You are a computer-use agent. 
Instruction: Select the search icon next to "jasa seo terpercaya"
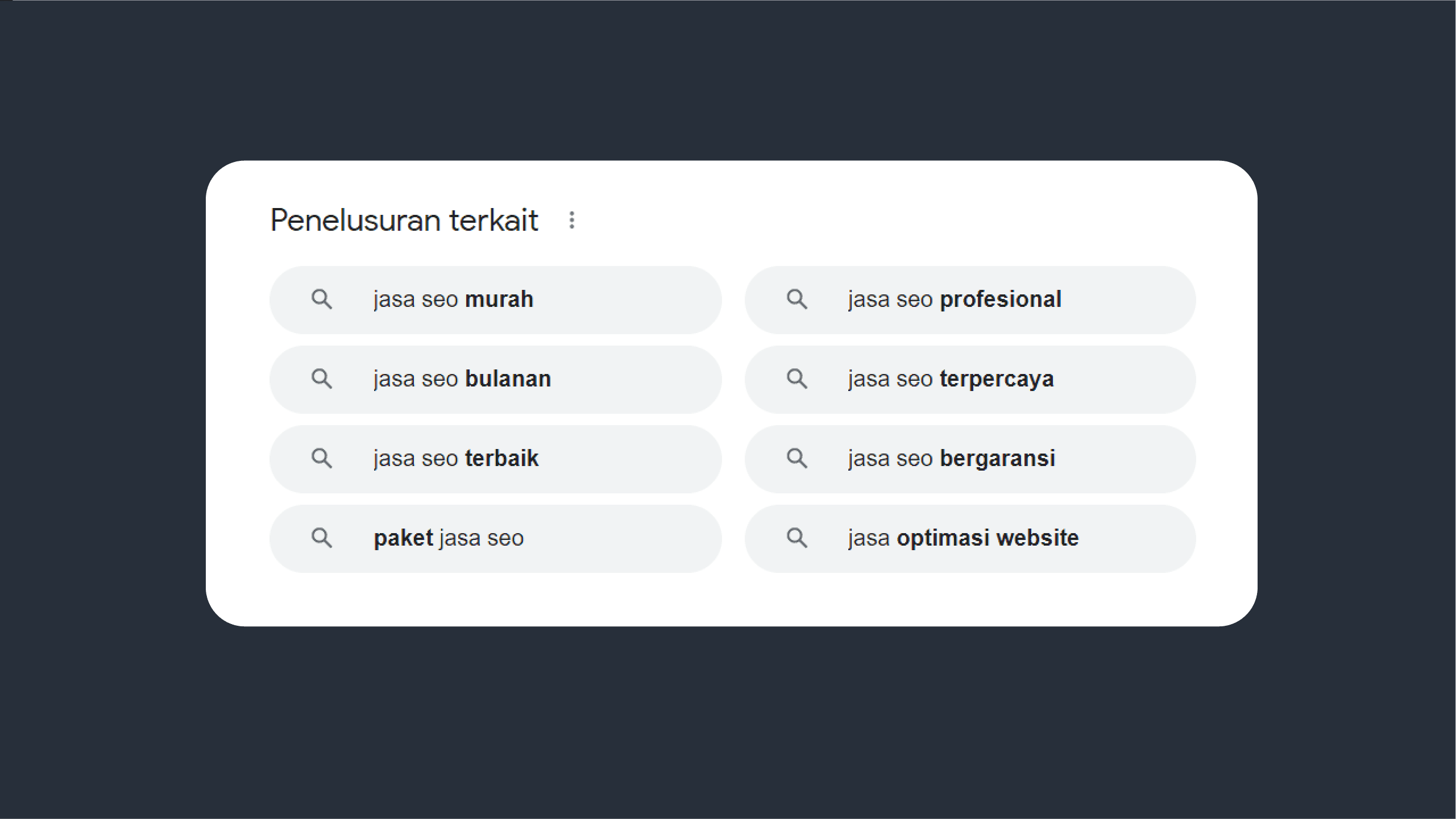coord(797,379)
